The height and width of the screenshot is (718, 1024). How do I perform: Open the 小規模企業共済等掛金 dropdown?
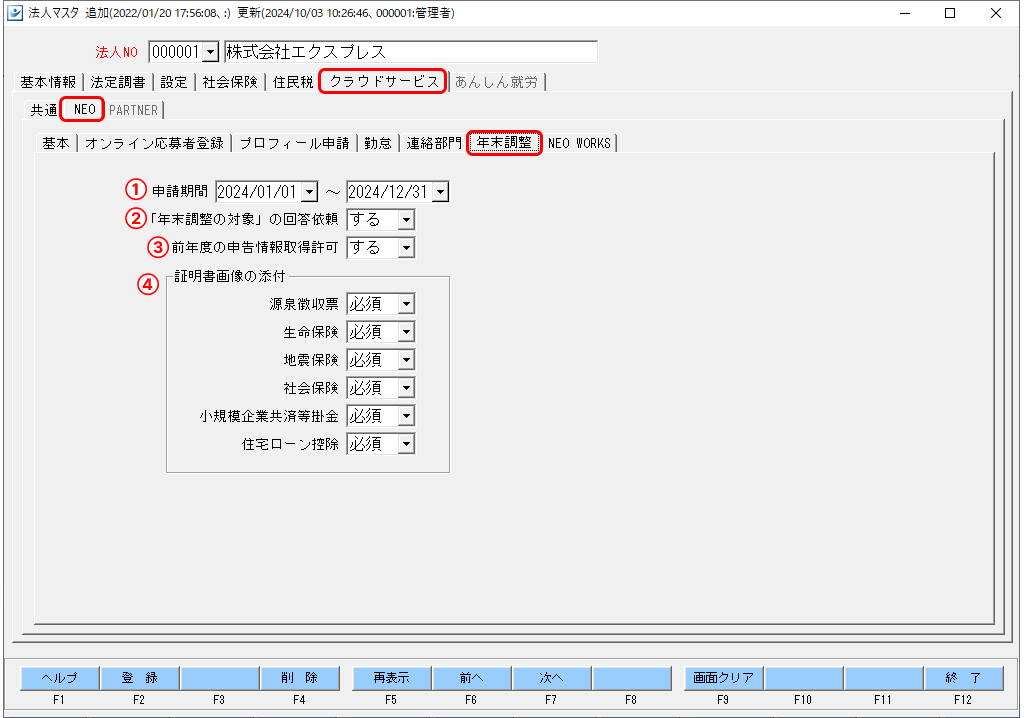pyautogui.click(x=406, y=417)
